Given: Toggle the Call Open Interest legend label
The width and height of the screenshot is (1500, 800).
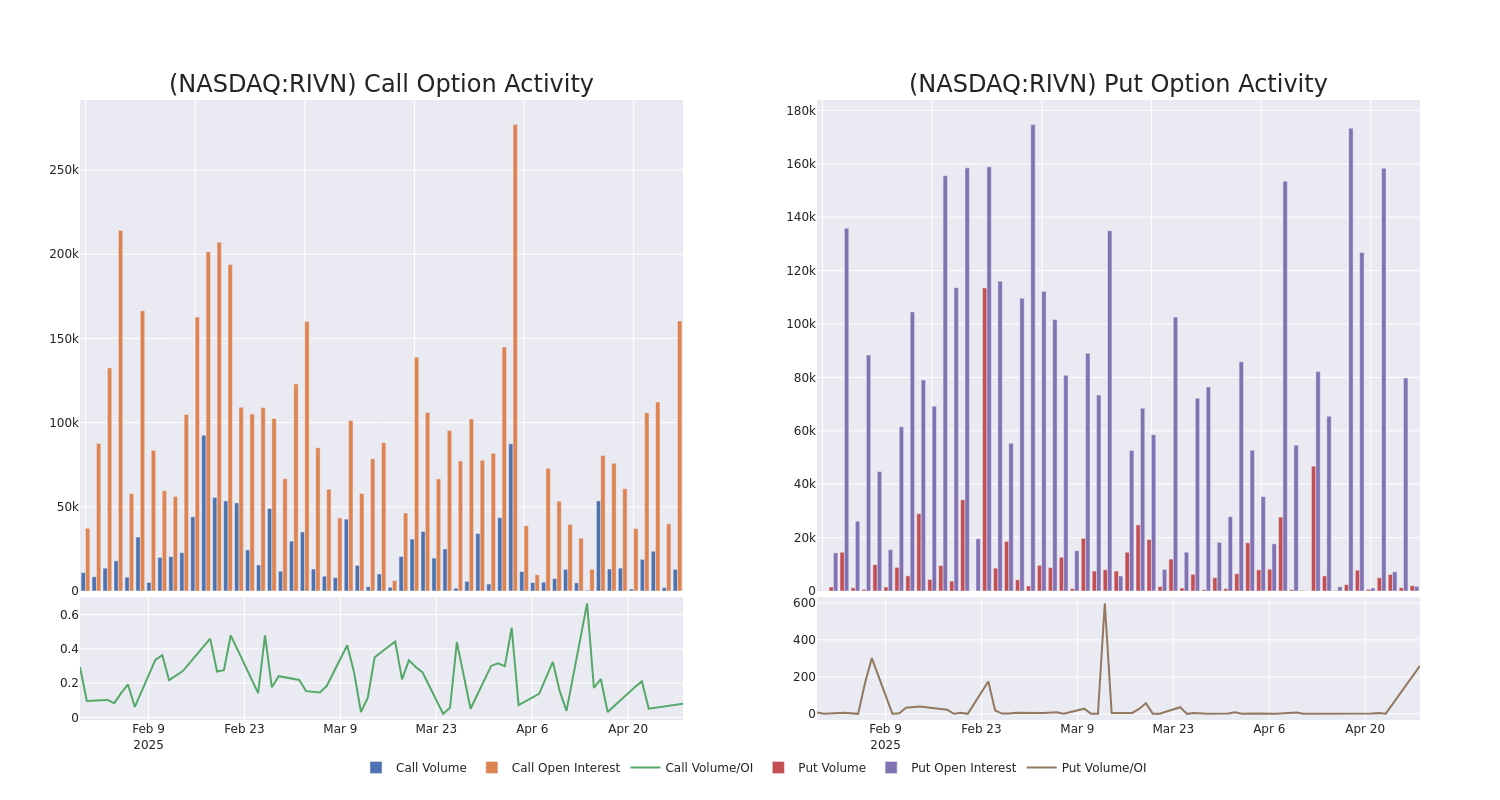Looking at the screenshot, I should click(x=566, y=768).
